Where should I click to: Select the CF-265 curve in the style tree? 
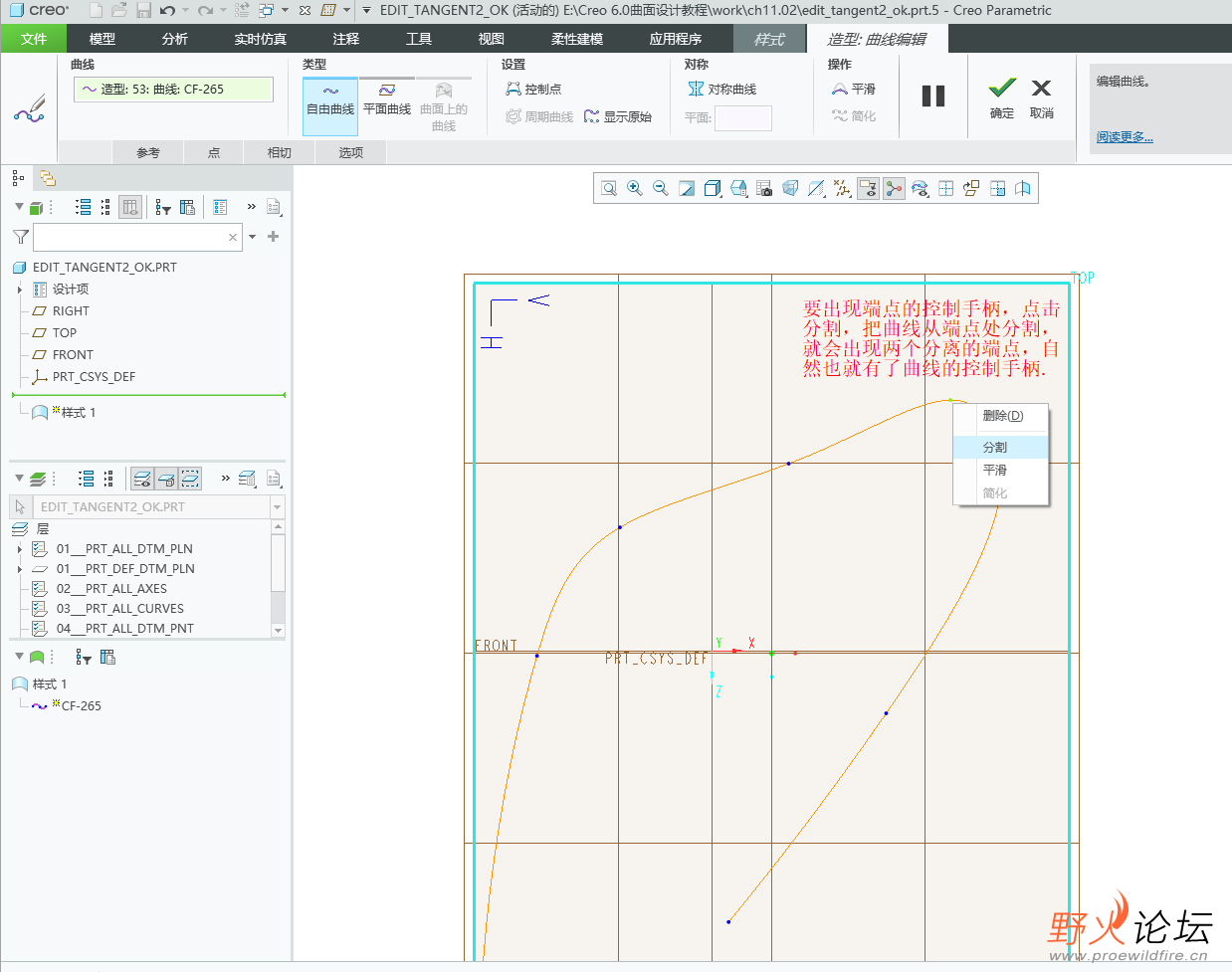[x=81, y=706]
